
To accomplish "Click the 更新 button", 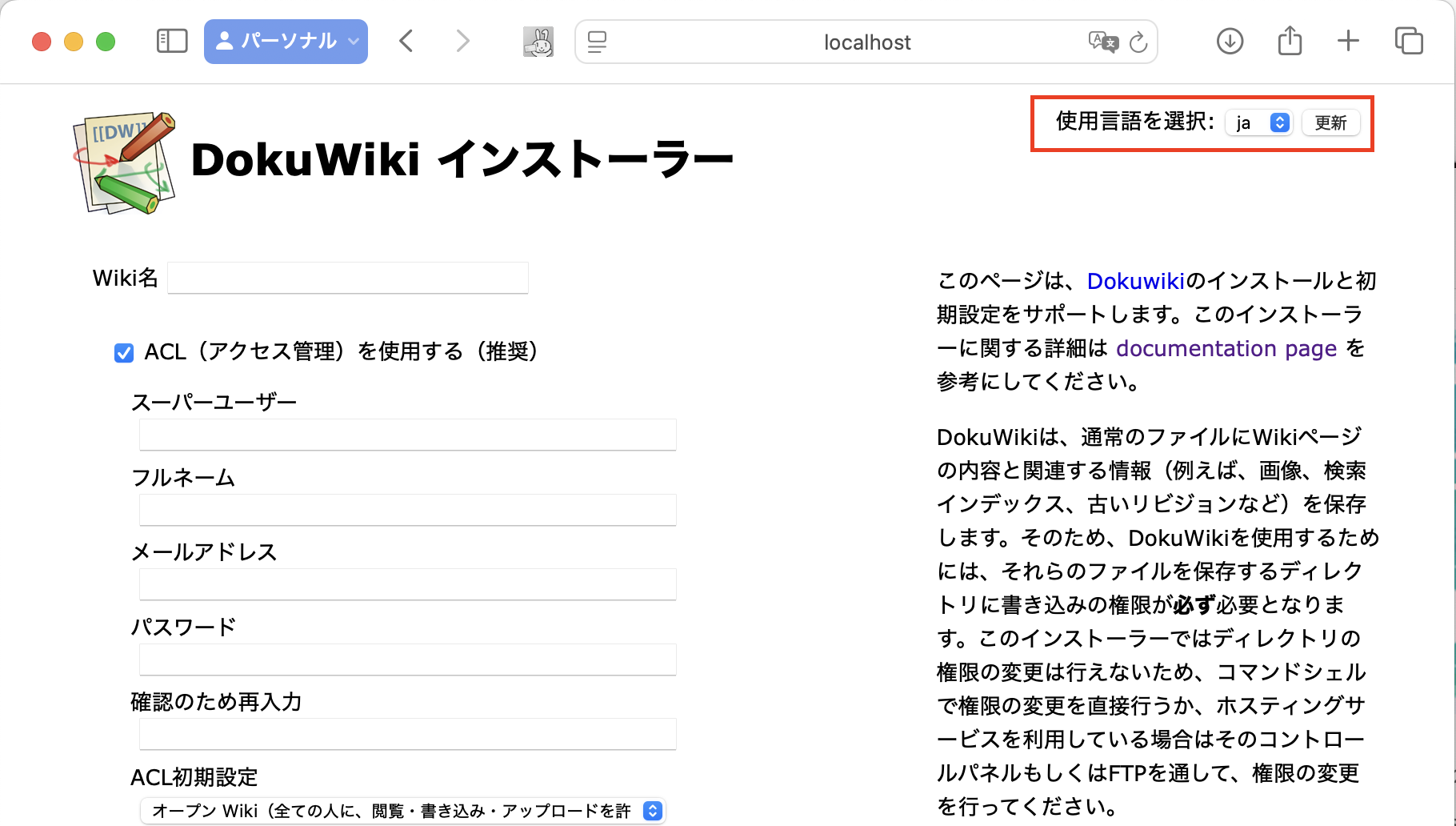I will [x=1330, y=122].
